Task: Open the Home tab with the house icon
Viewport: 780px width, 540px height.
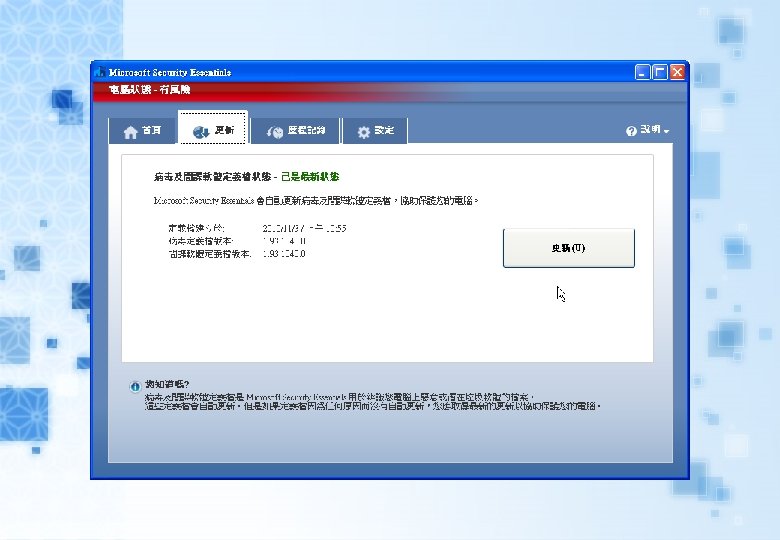Action: coord(143,131)
